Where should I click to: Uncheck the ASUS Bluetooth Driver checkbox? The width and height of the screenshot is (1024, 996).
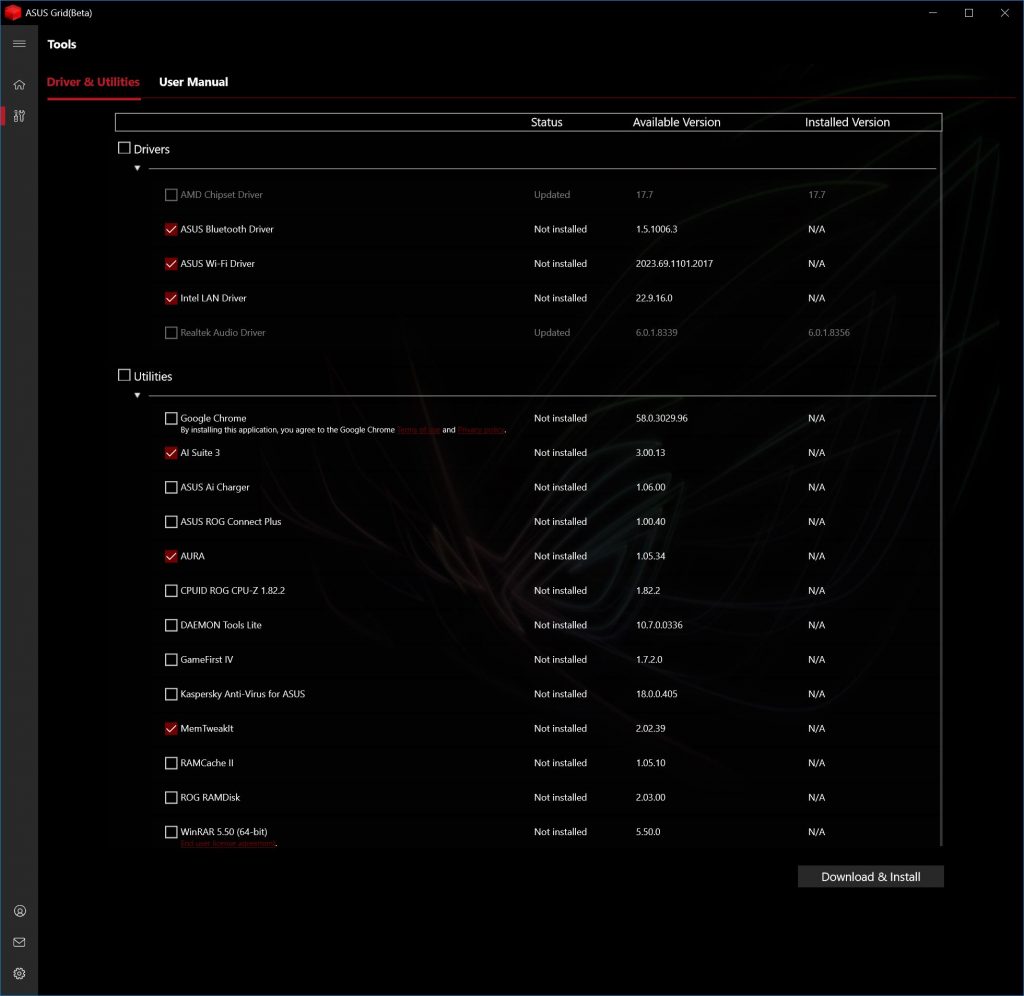tap(171, 229)
